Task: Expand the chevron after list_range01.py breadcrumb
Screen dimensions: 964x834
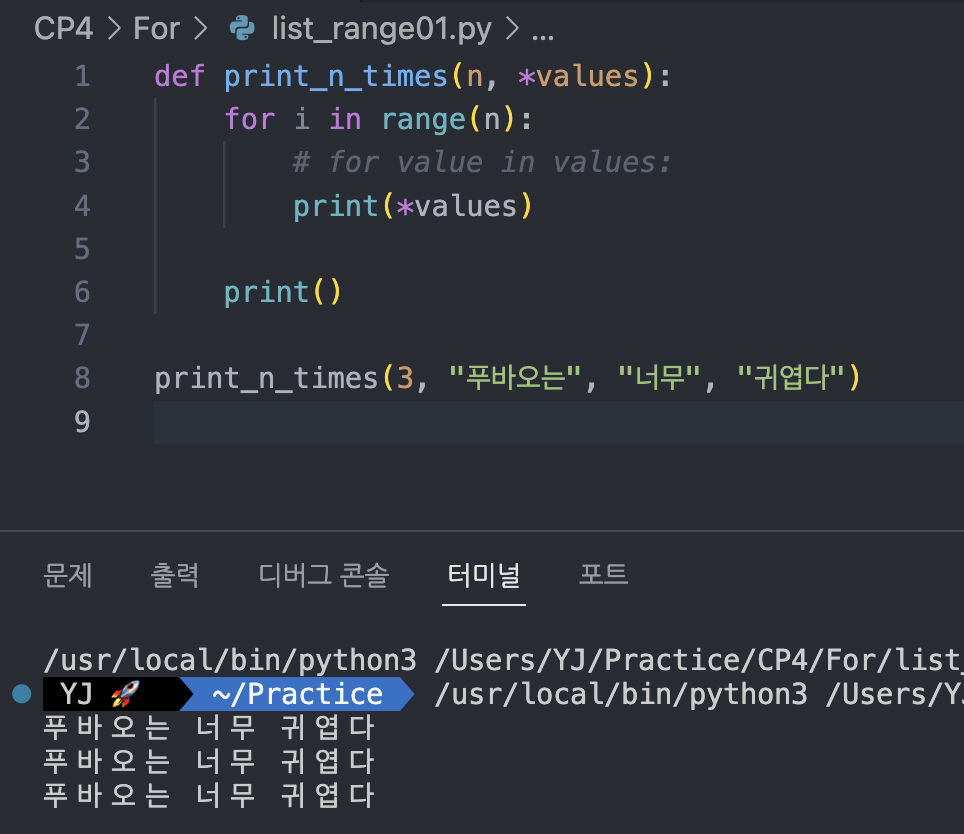Action: pos(512,28)
